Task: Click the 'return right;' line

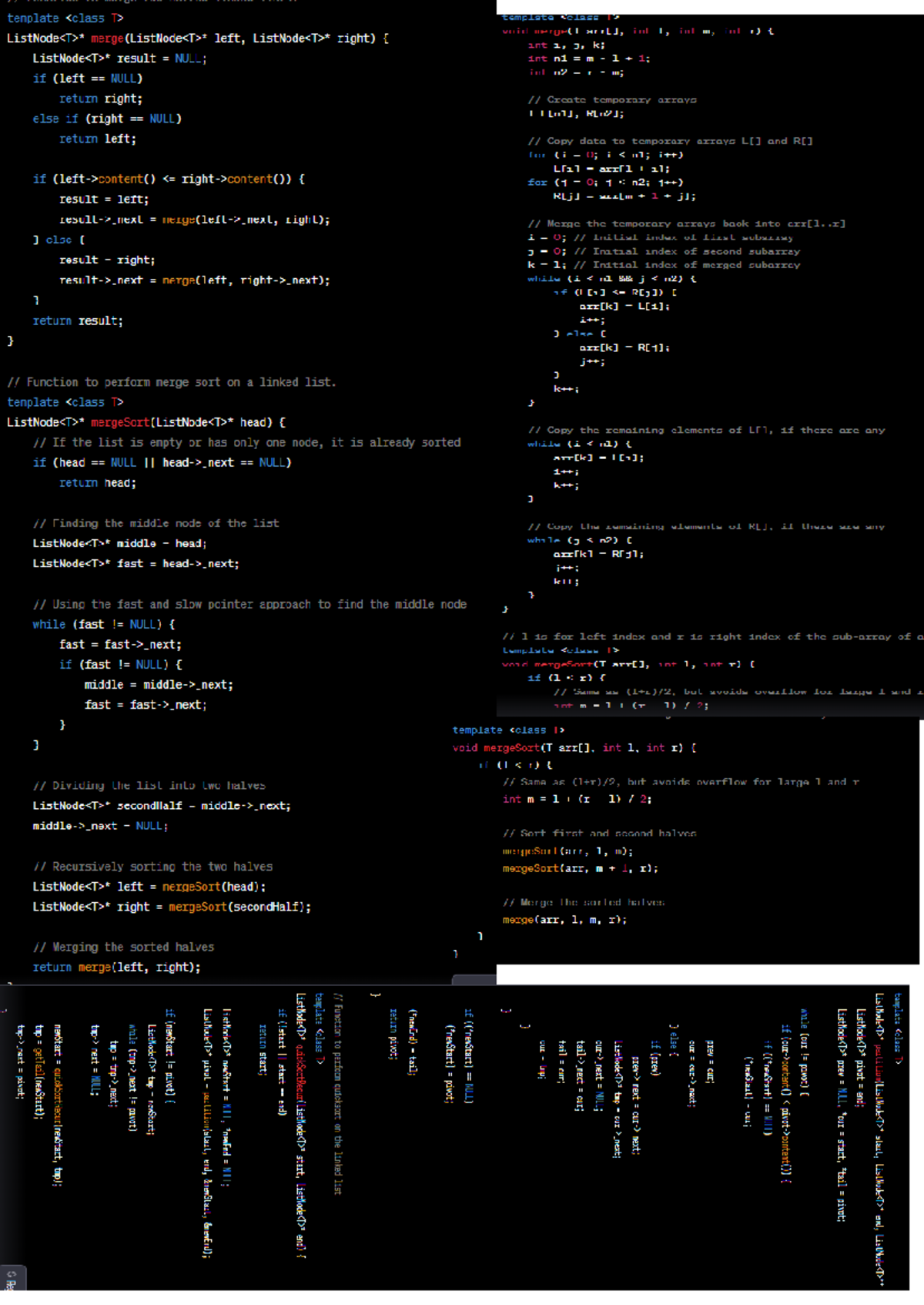Action: (x=101, y=99)
